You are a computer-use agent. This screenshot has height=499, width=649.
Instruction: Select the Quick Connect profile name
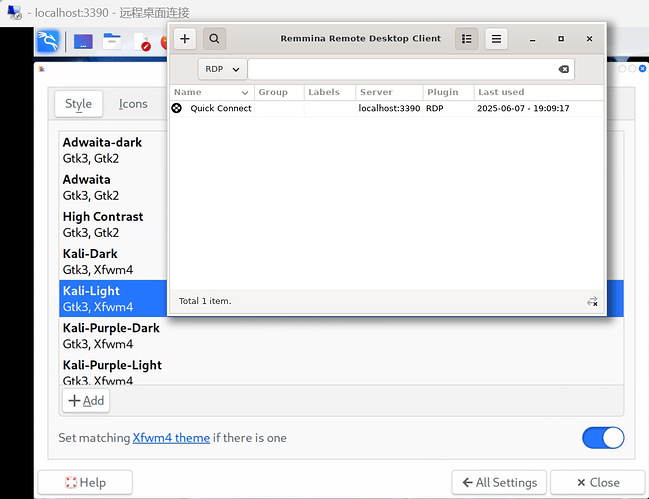click(221, 108)
